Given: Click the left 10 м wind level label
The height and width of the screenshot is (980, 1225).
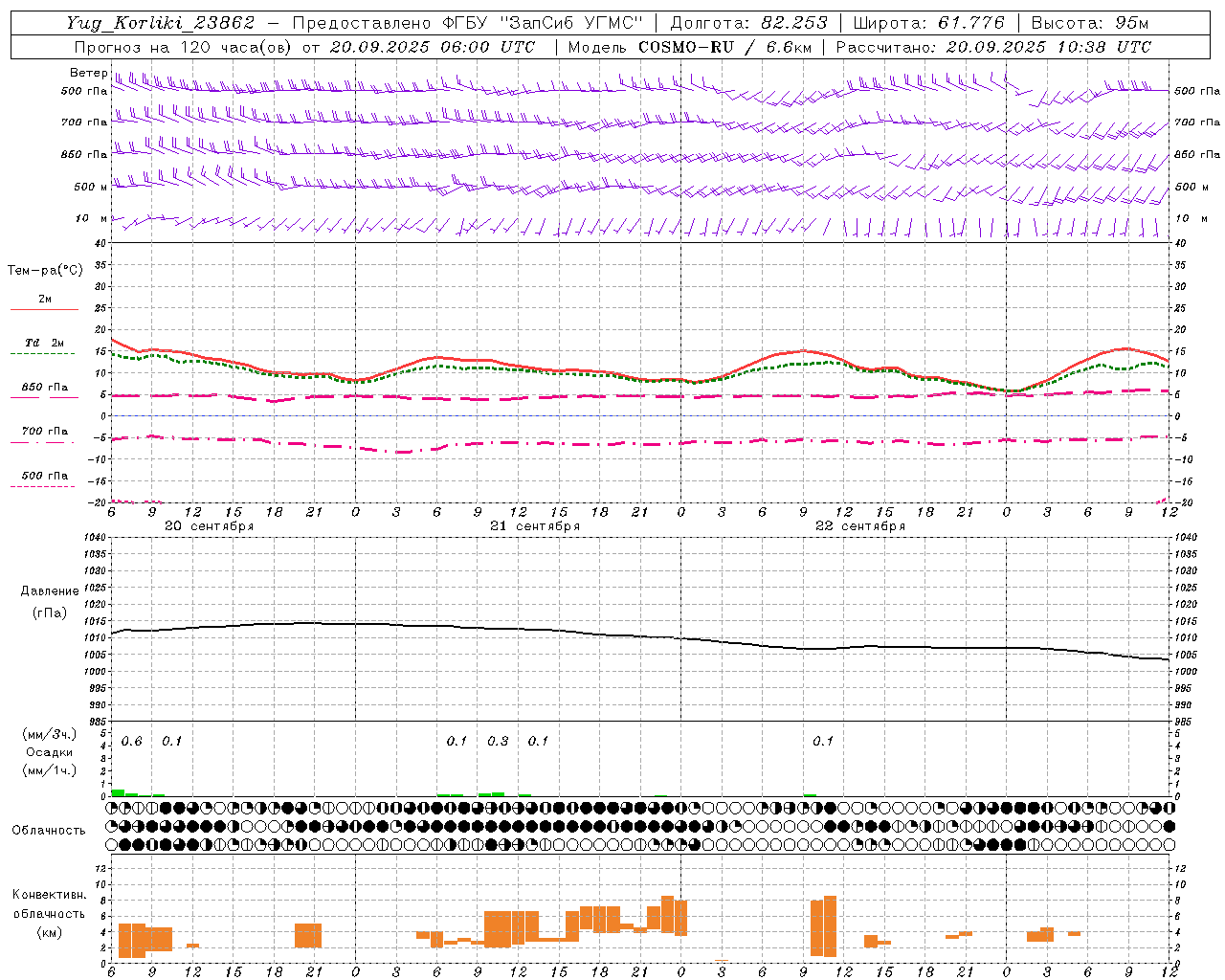Looking at the screenshot, I should click(x=92, y=218).
